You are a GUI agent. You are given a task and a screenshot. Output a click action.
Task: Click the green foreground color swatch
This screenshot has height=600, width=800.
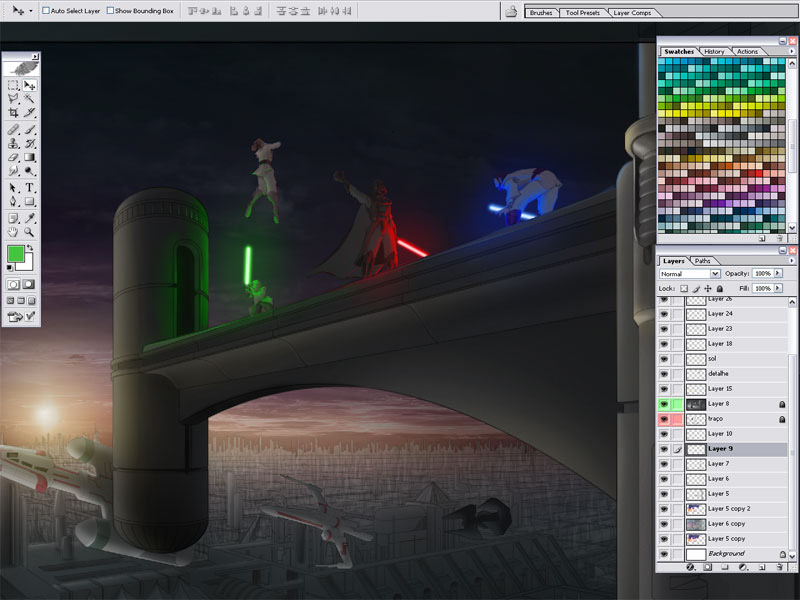[x=15, y=254]
